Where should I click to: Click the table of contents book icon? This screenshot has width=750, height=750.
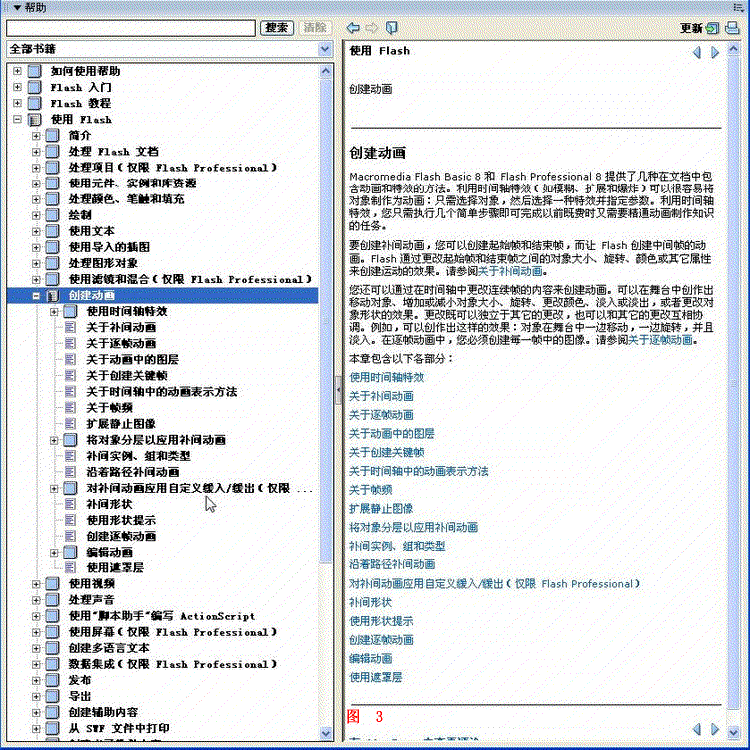pos(391,28)
